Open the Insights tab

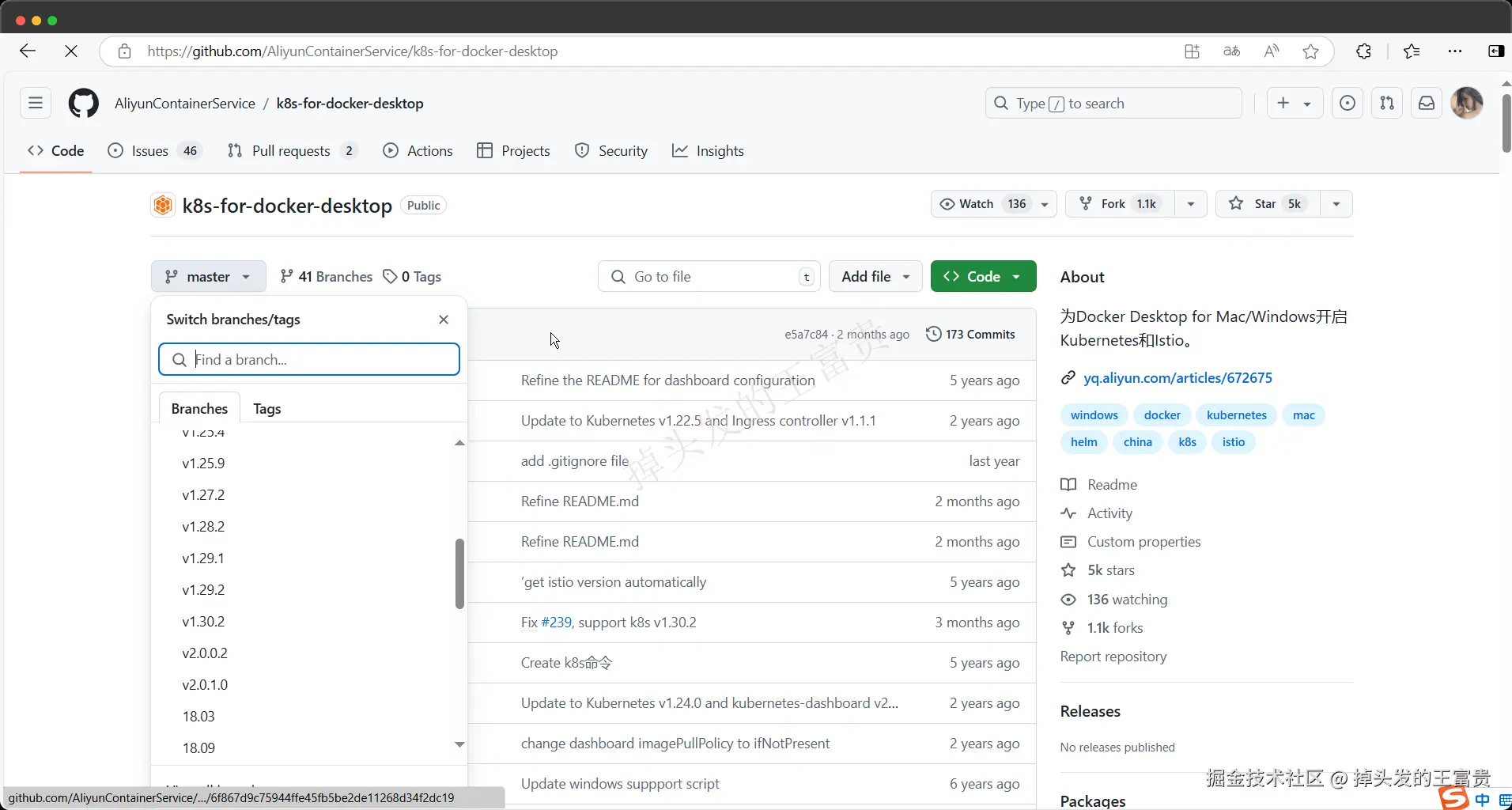[x=709, y=151]
